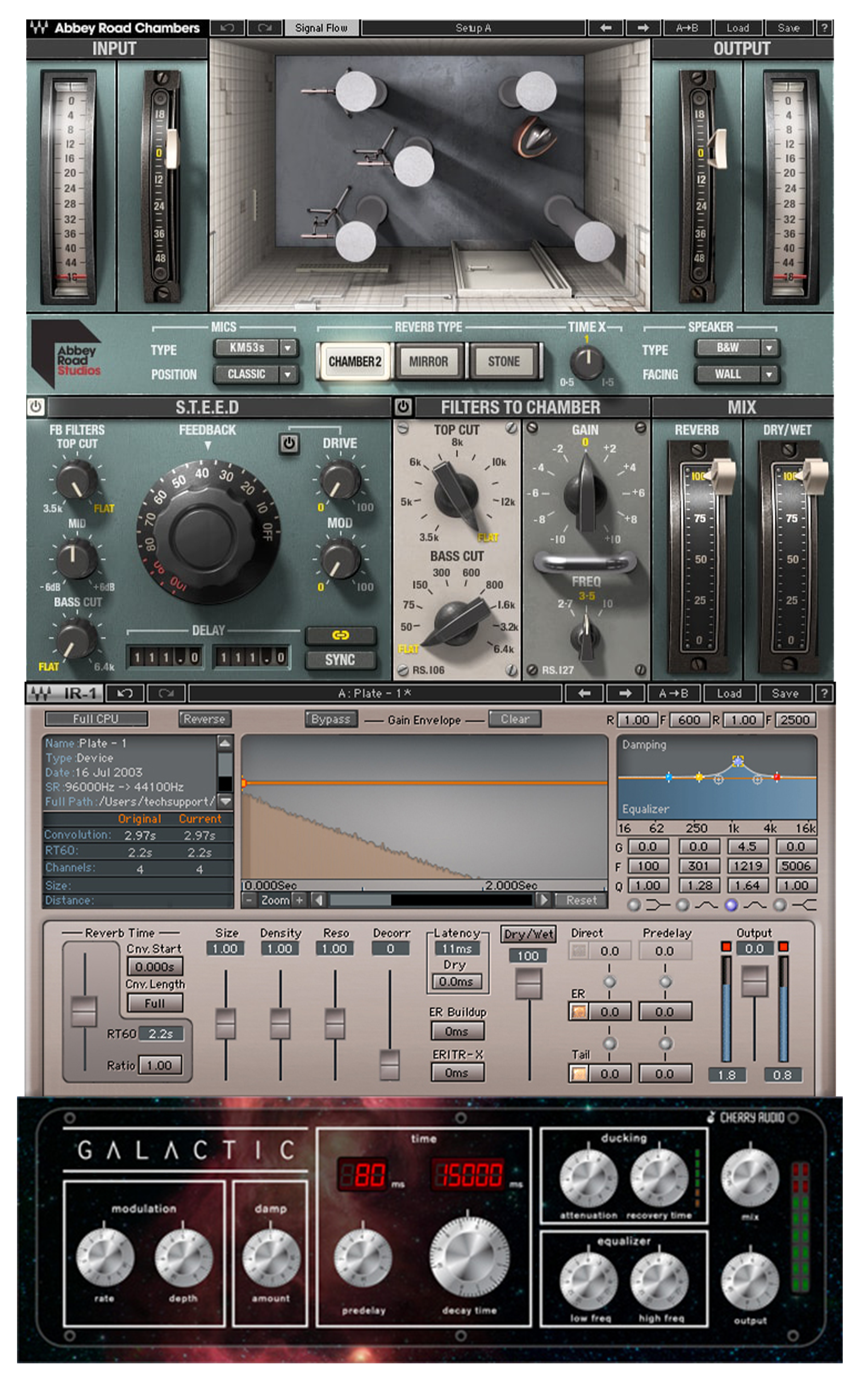Click the RS.127 GAIN knob

tap(585, 494)
